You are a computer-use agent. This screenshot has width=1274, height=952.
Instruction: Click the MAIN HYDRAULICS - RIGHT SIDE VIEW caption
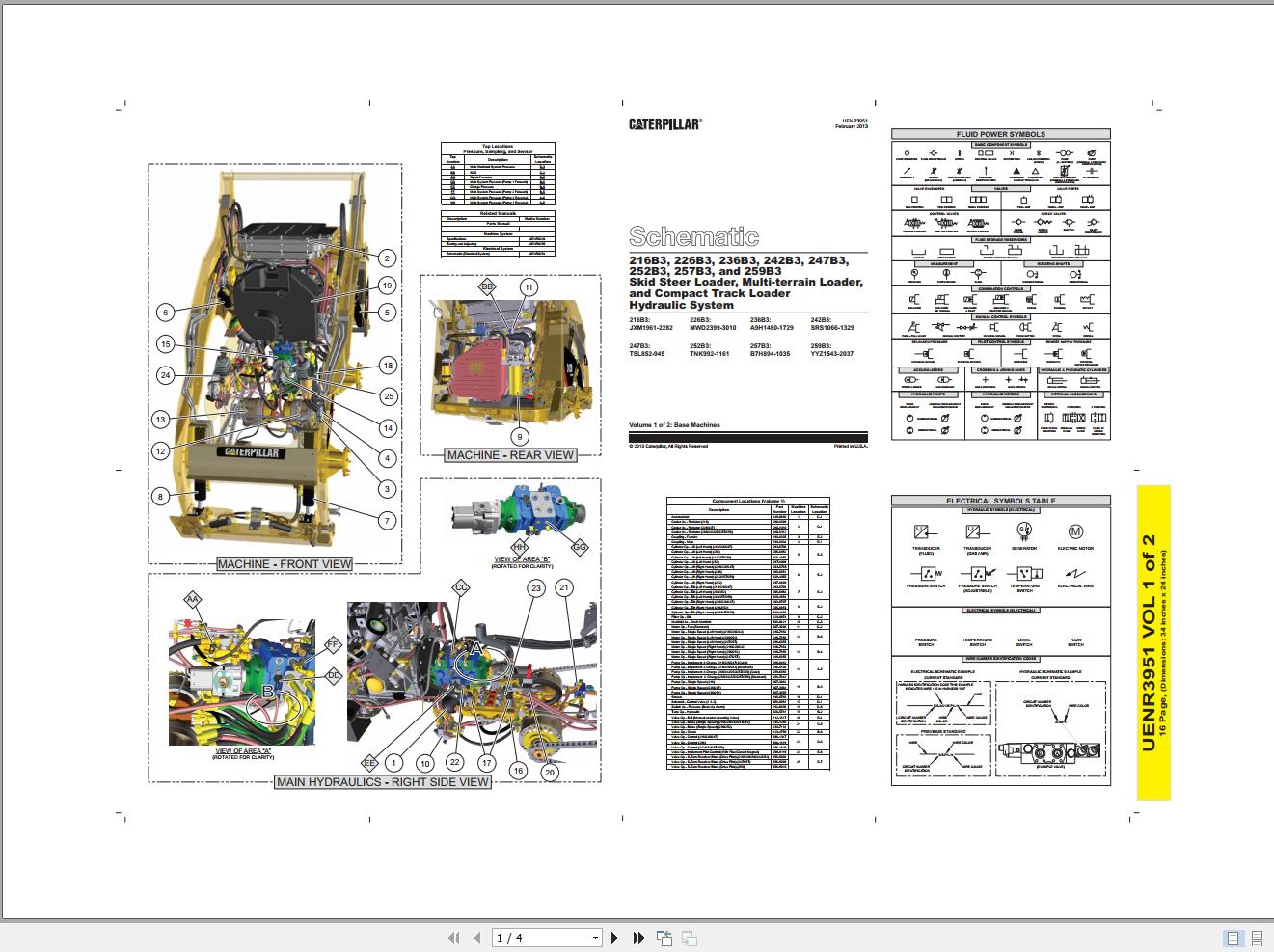[x=384, y=782]
